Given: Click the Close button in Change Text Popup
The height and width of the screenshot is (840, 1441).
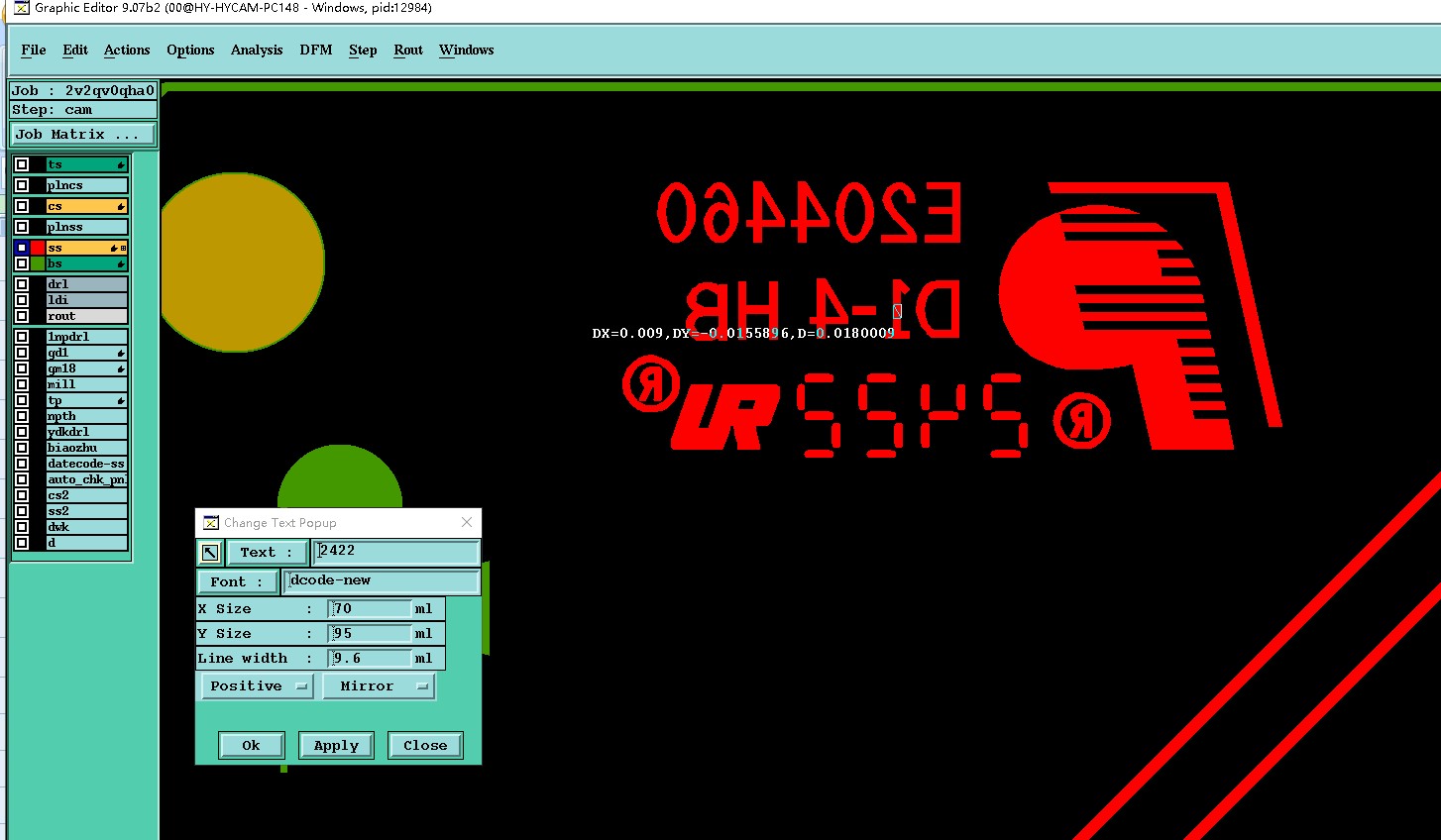Looking at the screenshot, I should tap(425, 745).
